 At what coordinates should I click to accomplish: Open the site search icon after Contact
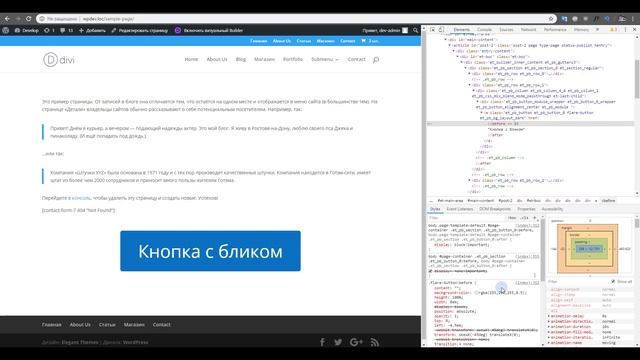376,60
